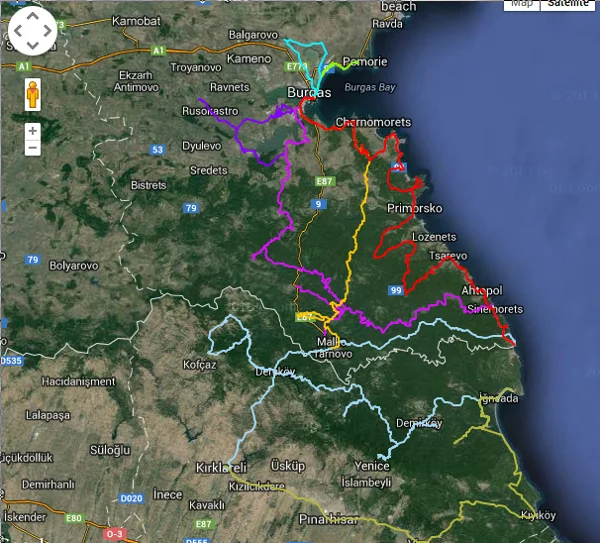600x543 pixels.
Task: Click the Sredets town label
Action: click(209, 171)
